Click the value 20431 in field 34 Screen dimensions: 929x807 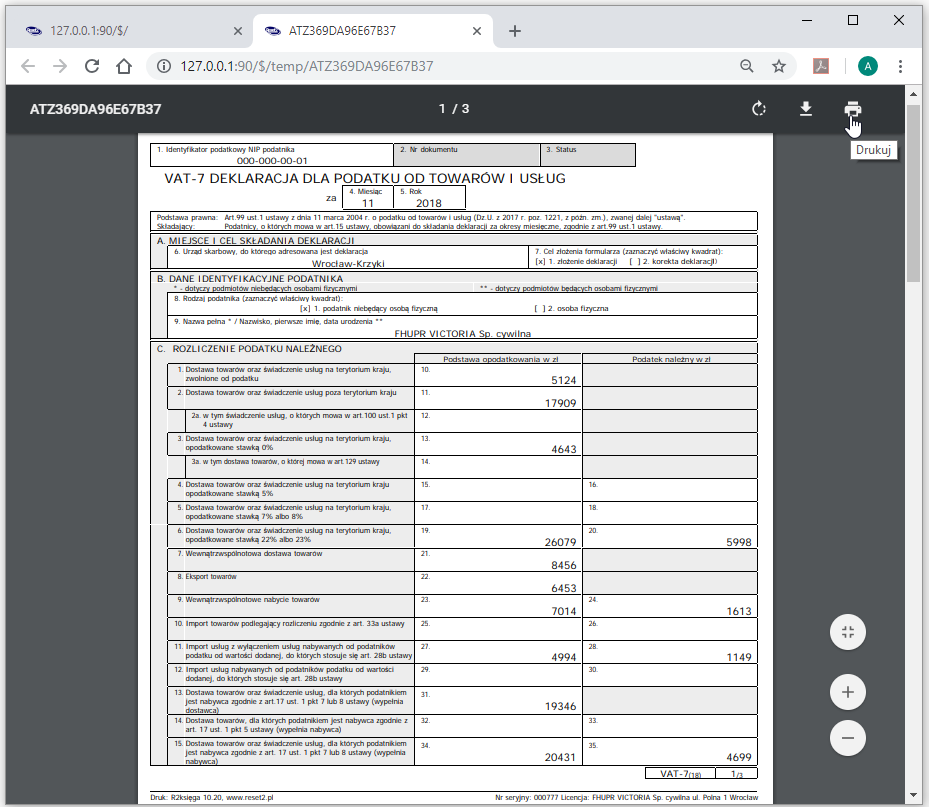pyautogui.click(x=560, y=758)
